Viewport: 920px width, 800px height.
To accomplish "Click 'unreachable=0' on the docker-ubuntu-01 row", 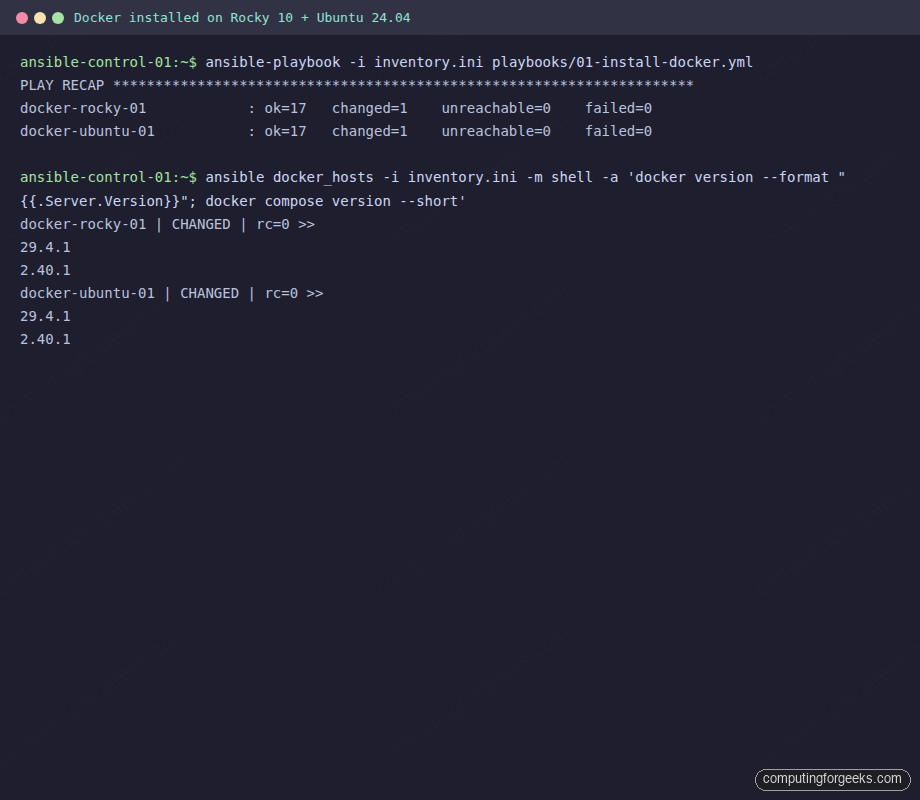I will pyautogui.click(x=496, y=131).
